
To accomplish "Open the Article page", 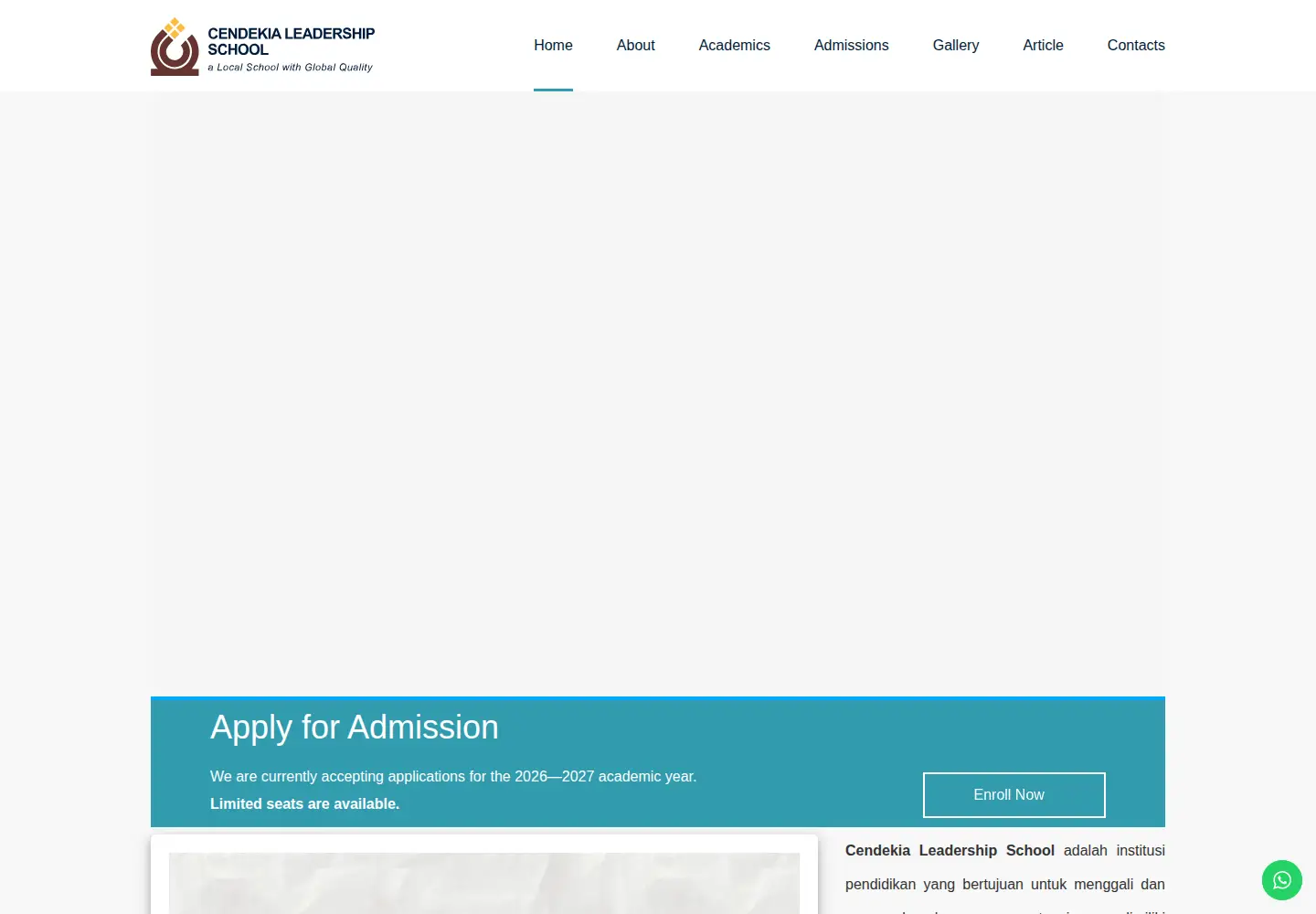I will tap(1043, 46).
